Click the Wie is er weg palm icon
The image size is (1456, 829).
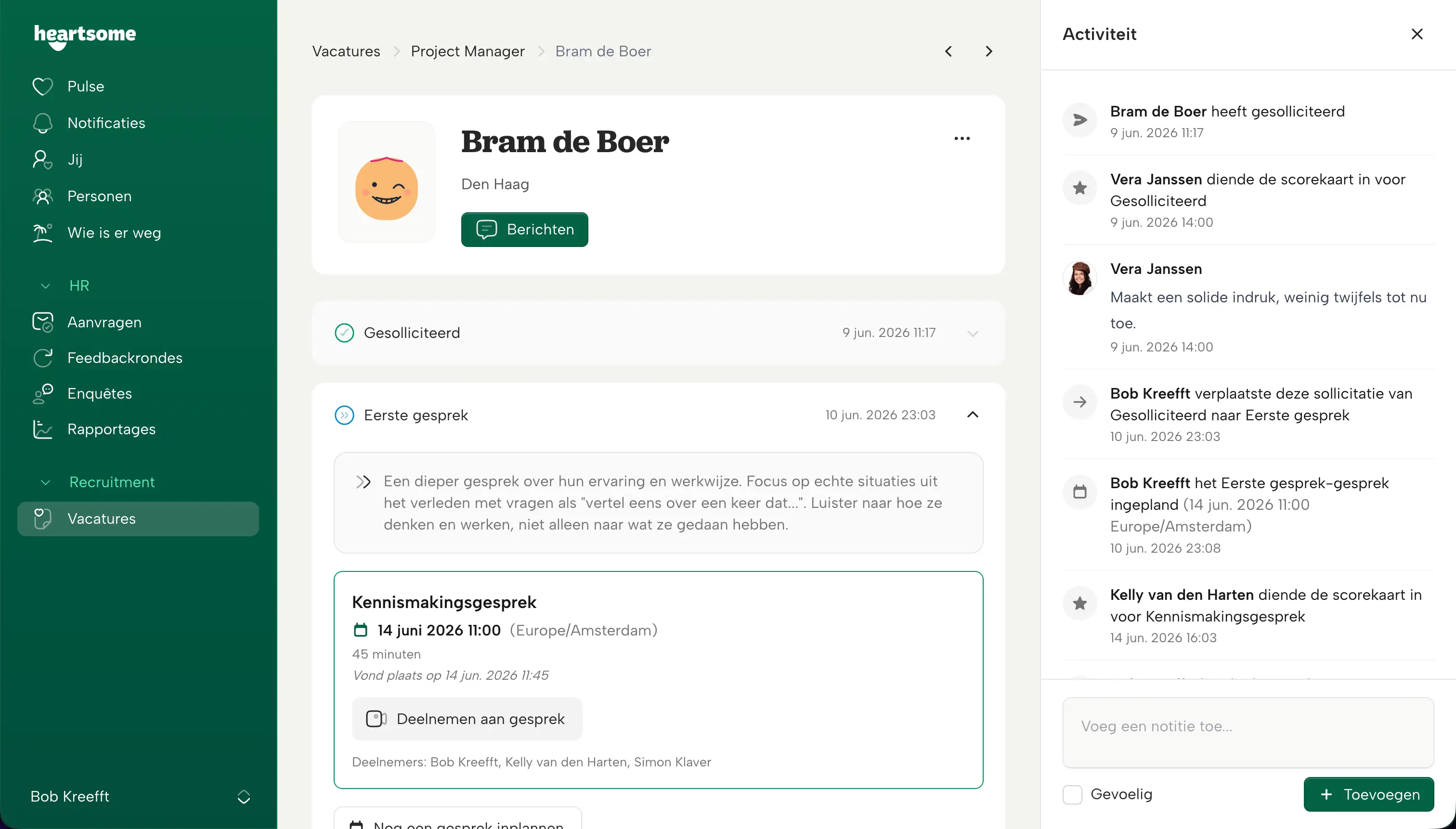[x=43, y=233]
